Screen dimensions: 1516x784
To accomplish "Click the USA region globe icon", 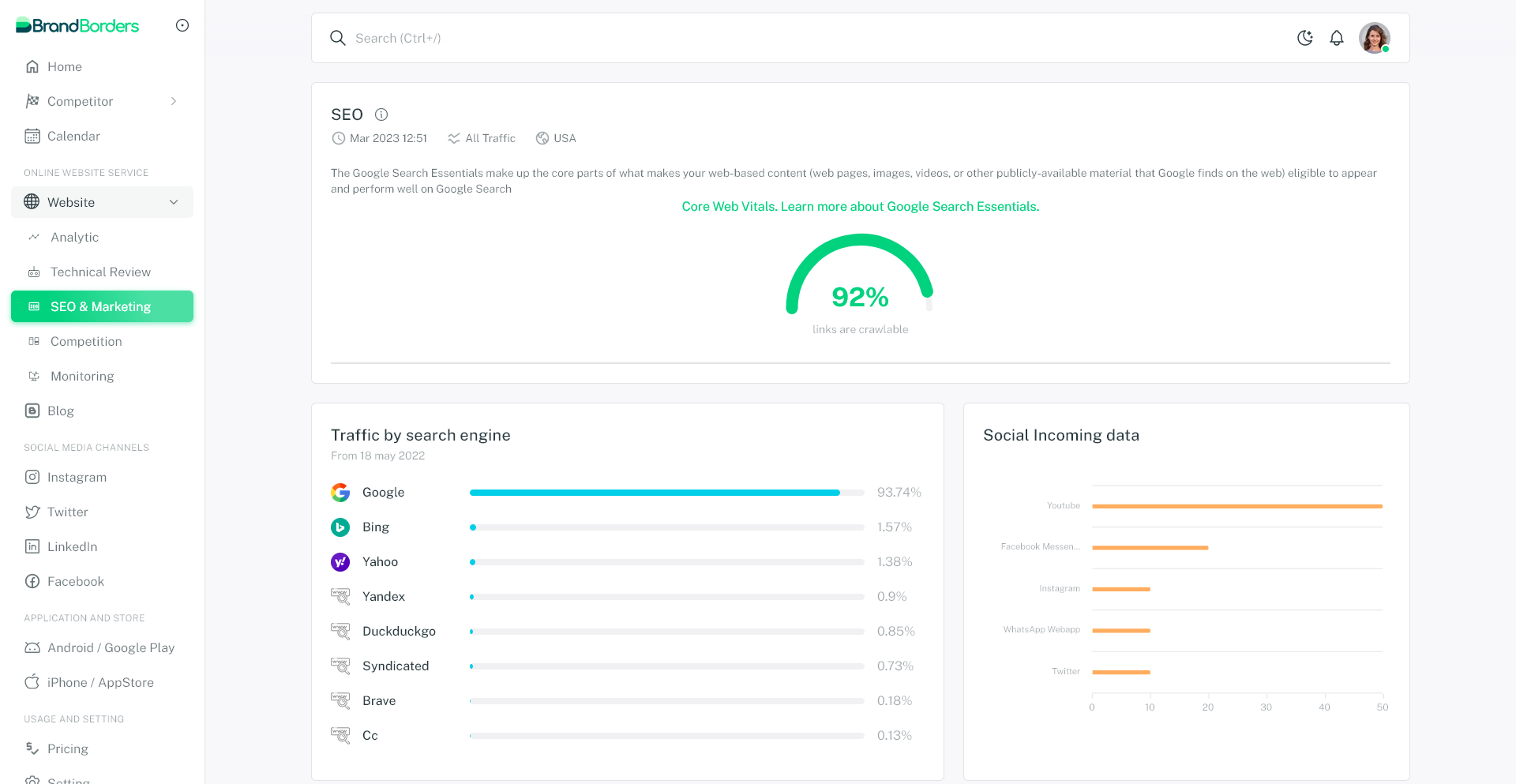I will coord(542,138).
